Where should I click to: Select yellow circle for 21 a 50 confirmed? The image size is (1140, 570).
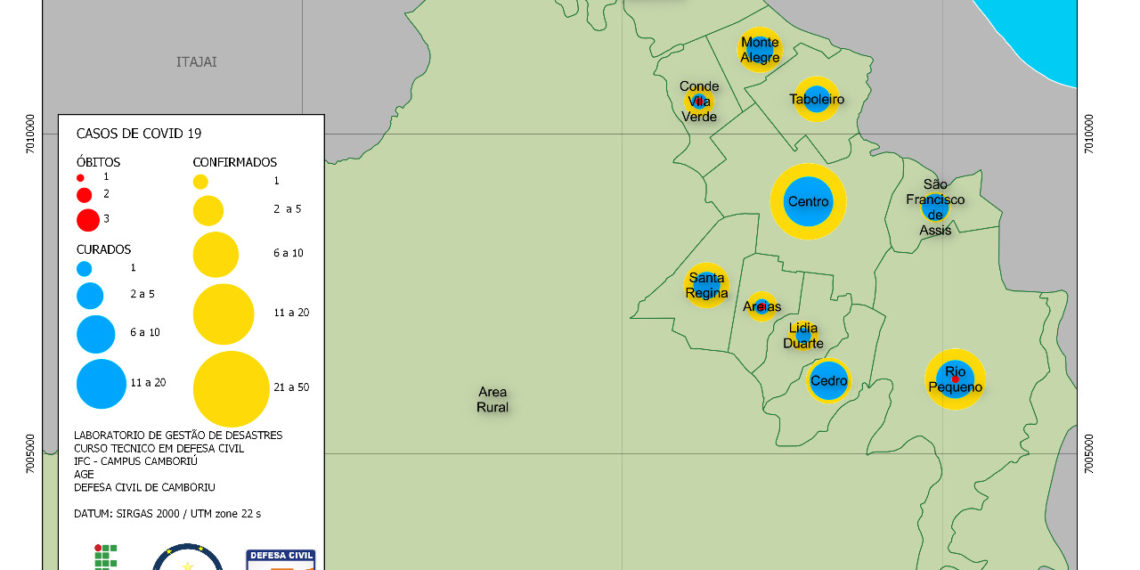pyautogui.click(x=231, y=389)
